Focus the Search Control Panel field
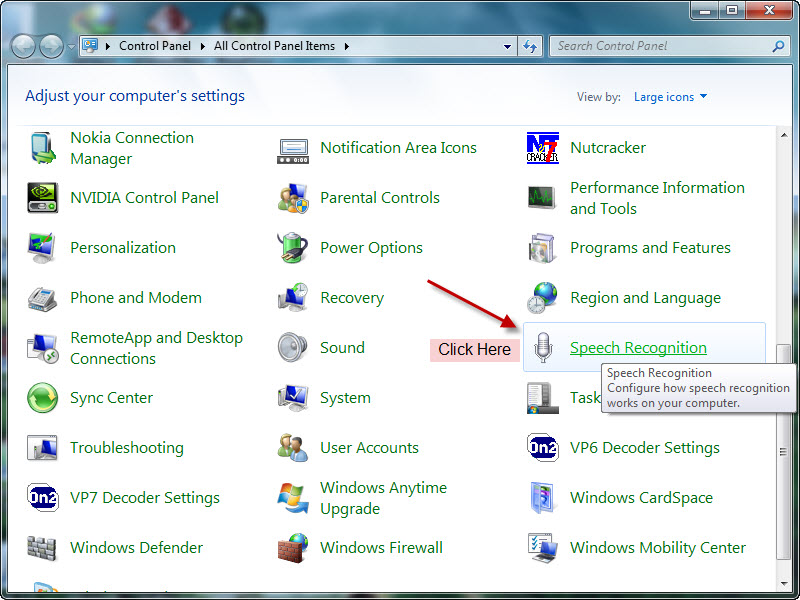Screen dimensions: 800x600 click(669, 46)
